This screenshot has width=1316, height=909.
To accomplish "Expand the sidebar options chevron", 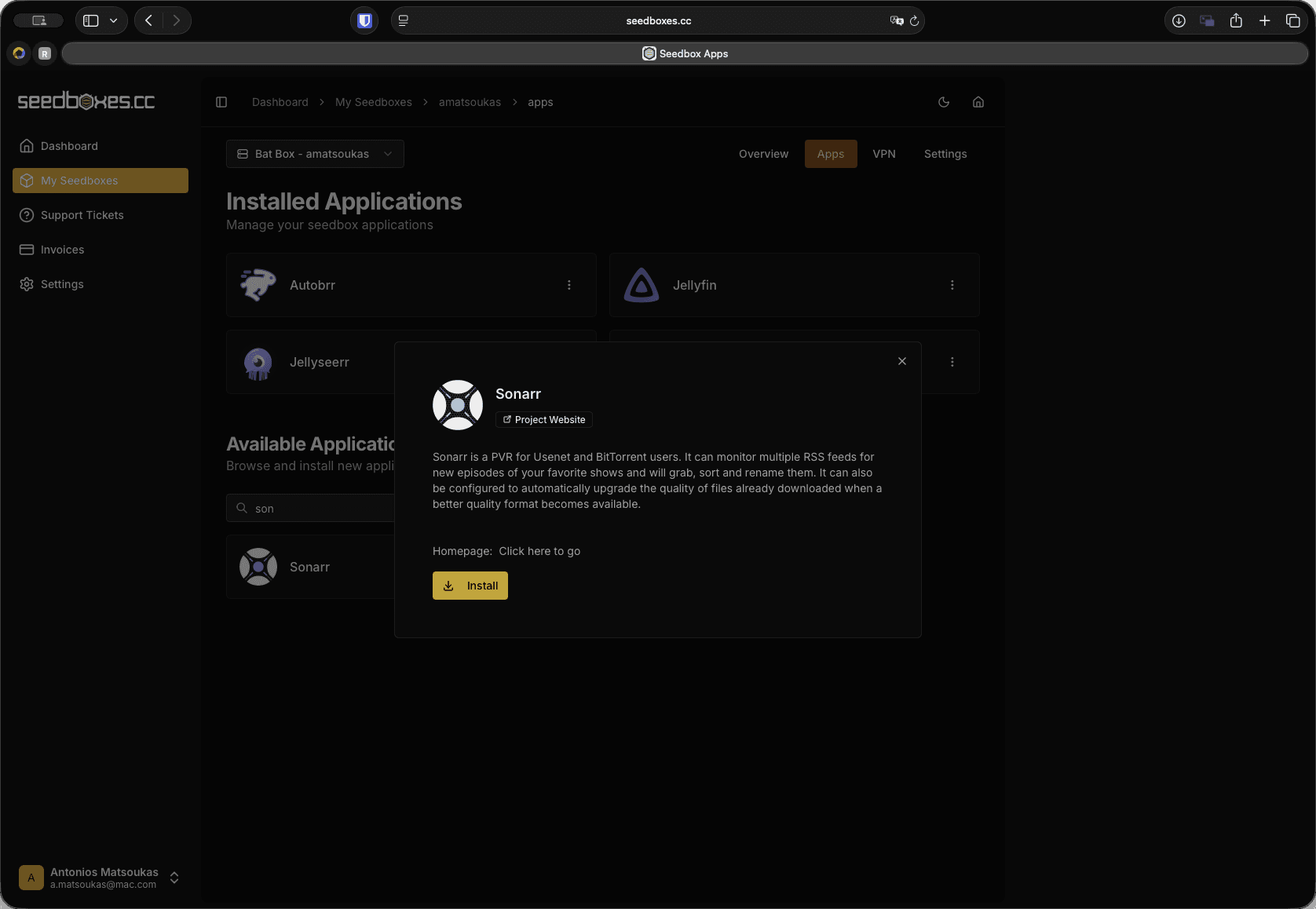I will pyautogui.click(x=114, y=20).
